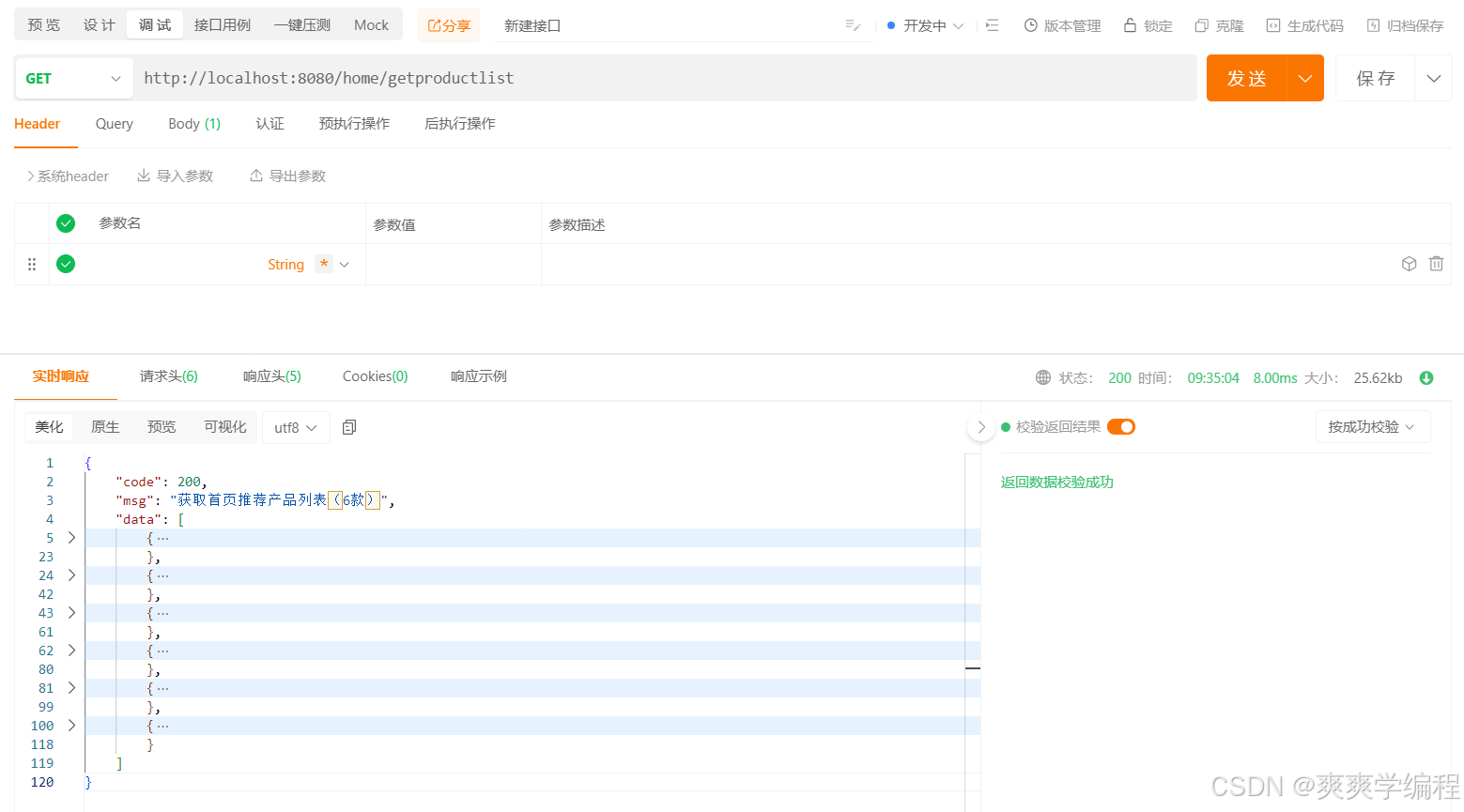Image resolution: width=1464 pixels, height=812 pixels.
Task: Expand JSON object at line 100
Action: coord(71,726)
